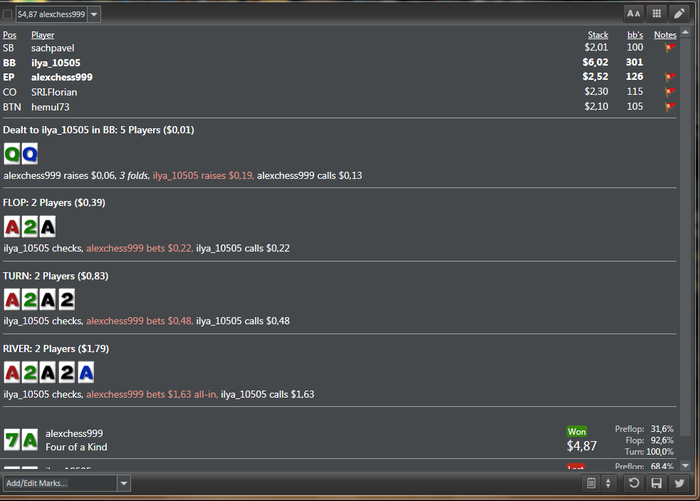Click the AA font size icon

pyautogui.click(x=633, y=14)
